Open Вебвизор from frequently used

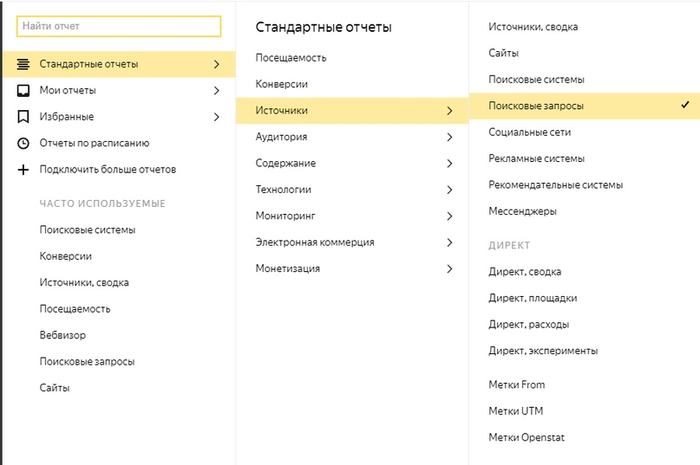point(63,335)
